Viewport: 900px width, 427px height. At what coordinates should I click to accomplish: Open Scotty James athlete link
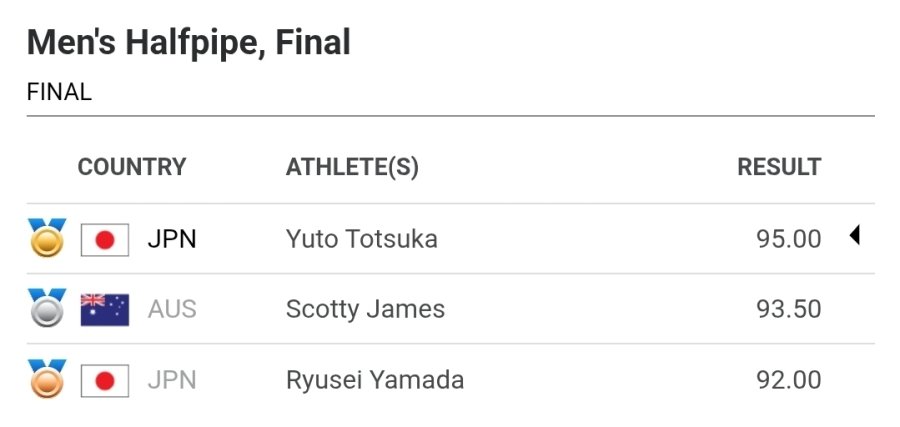[365, 309]
